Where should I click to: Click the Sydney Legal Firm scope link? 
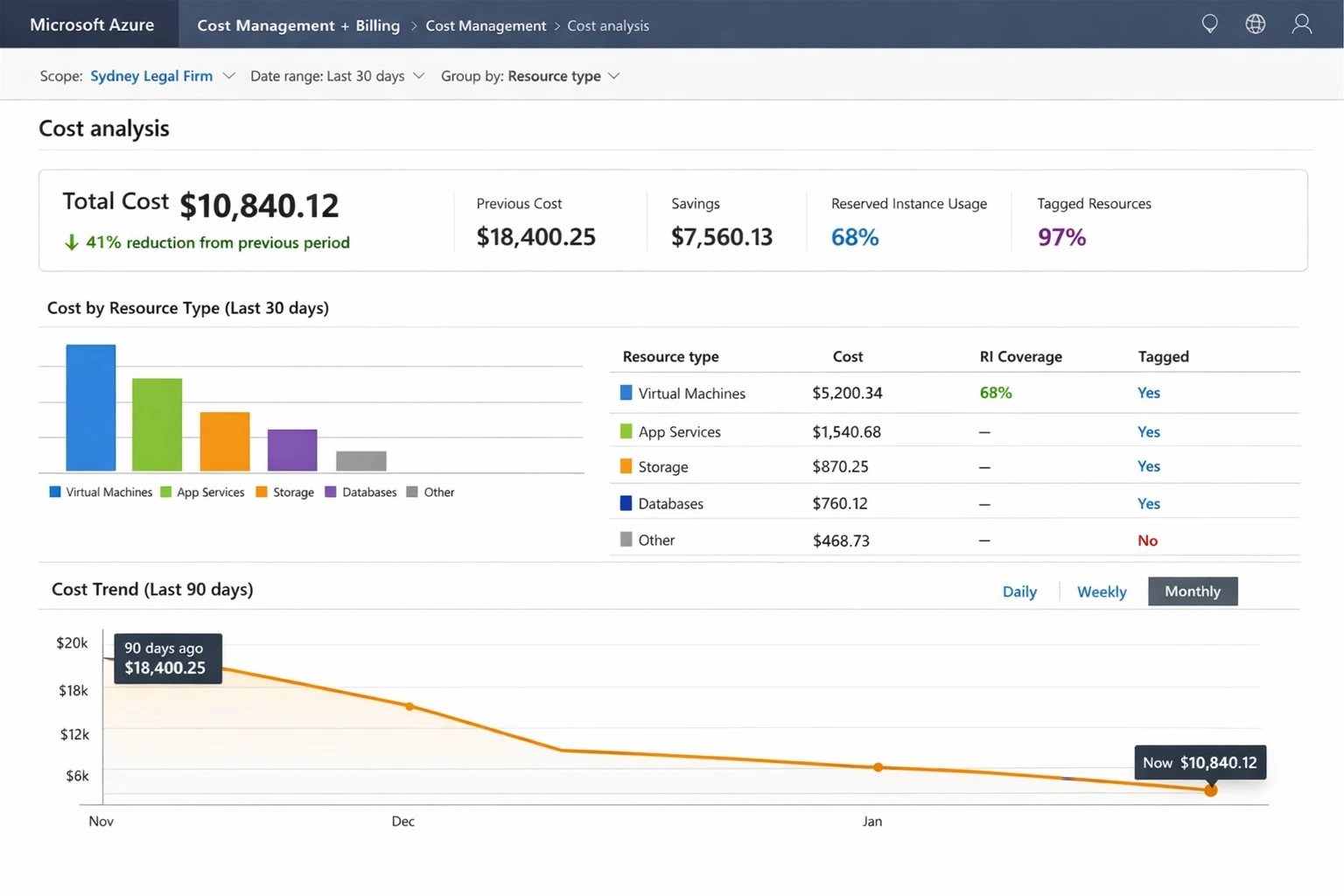(151, 76)
